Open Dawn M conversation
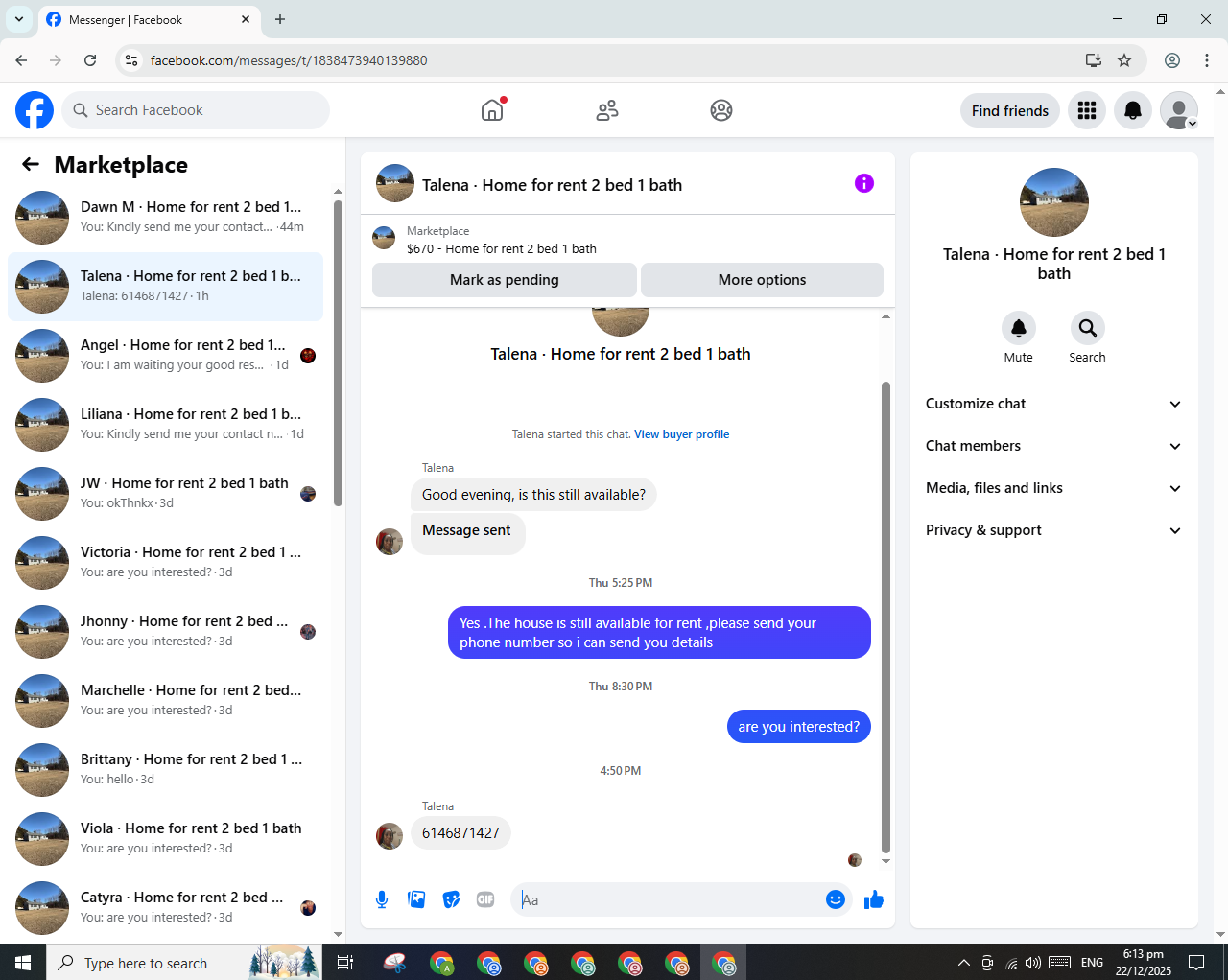1228x980 pixels. 165,218
